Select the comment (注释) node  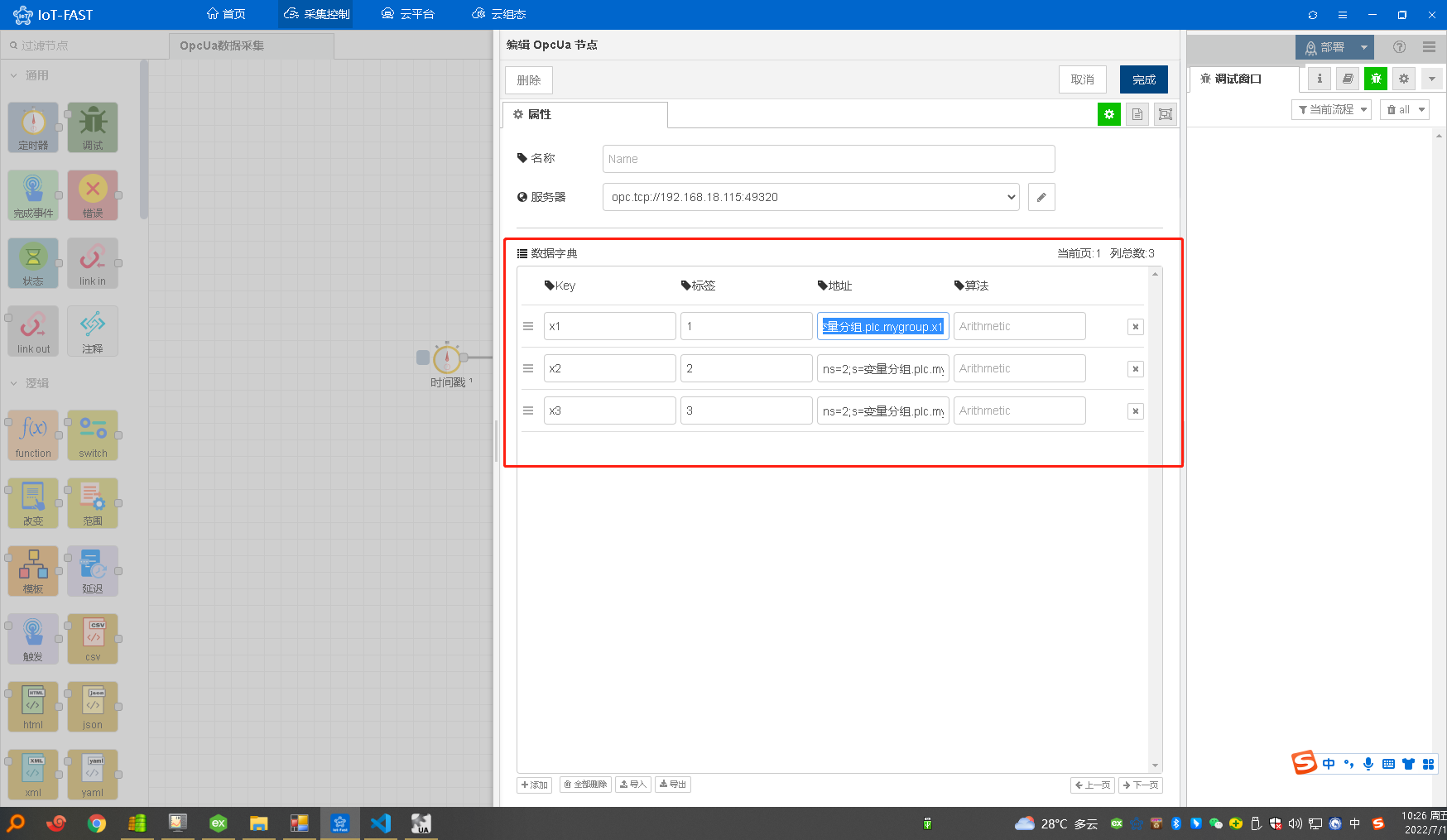(x=93, y=331)
